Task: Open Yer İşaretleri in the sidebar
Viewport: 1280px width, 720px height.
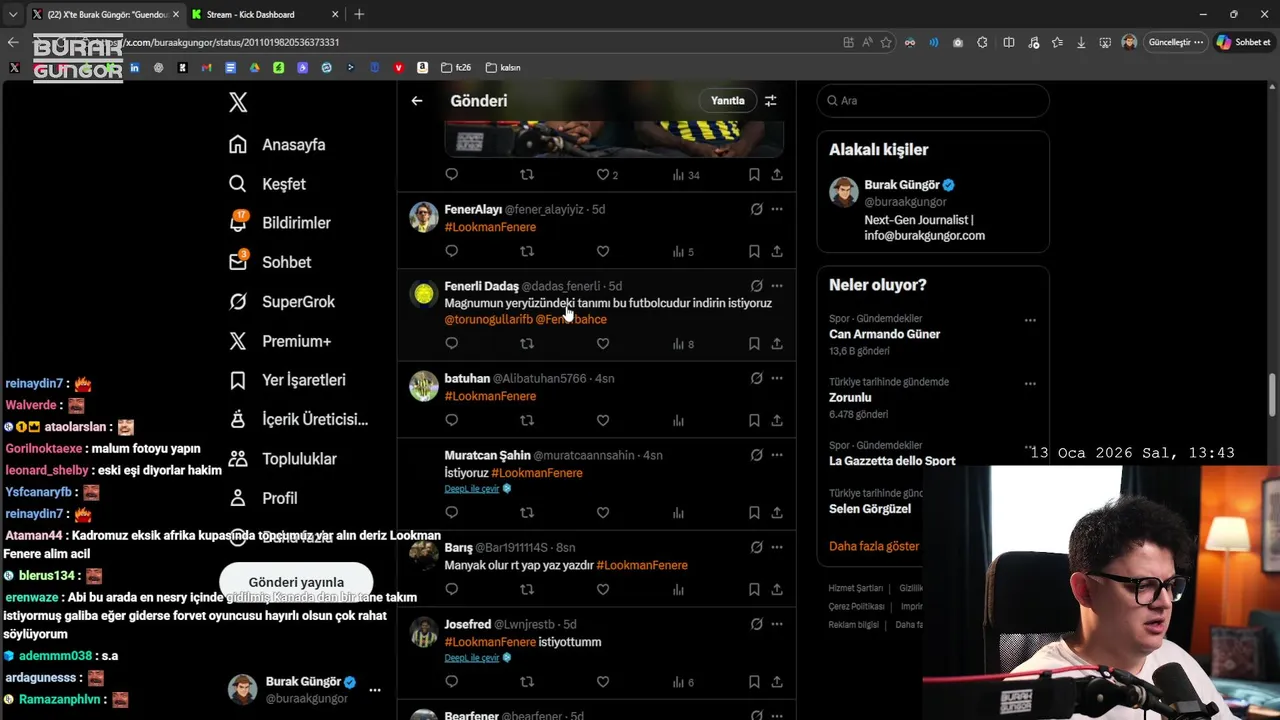Action: (287, 380)
